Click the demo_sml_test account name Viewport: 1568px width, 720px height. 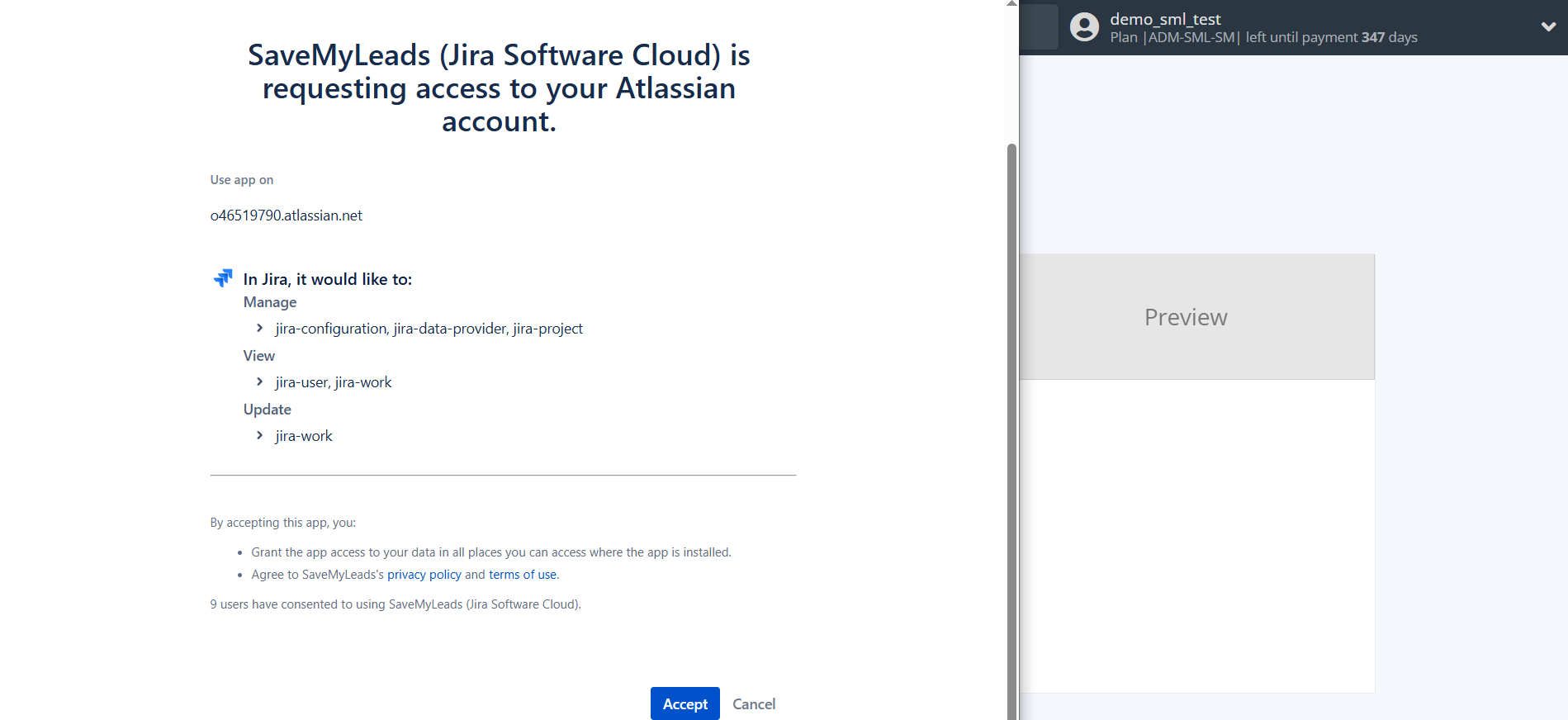pos(1164,19)
